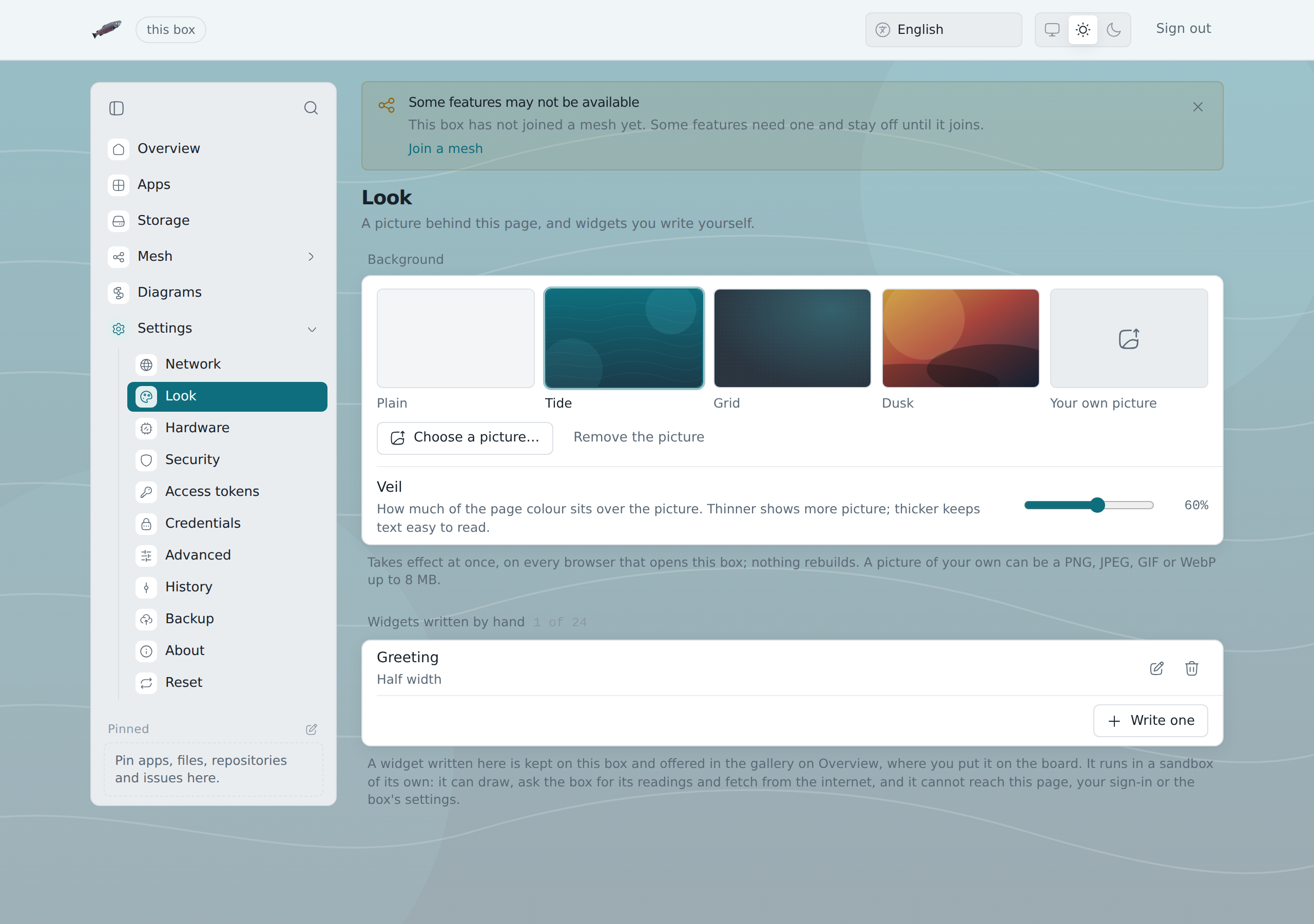Image resolution: width=1314 pixels, height=924 pixels.
Task: Sign out of the box
Action: tap(1183, 29)
